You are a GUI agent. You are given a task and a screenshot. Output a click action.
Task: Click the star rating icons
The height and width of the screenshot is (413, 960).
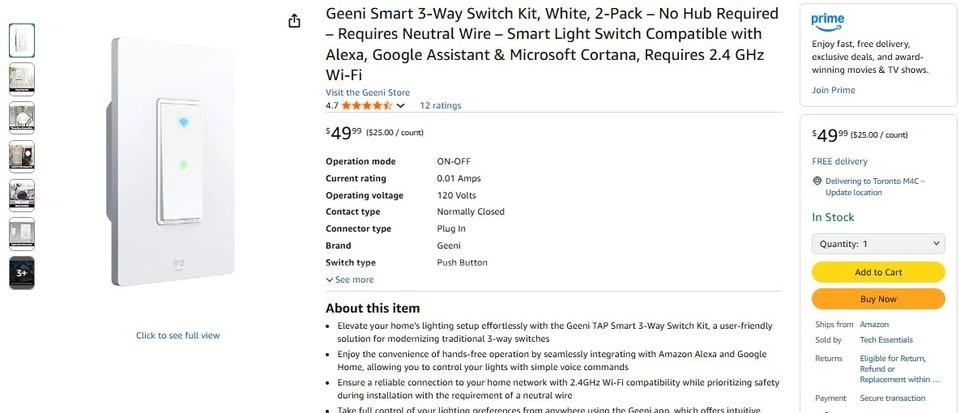click(x=367, y=105)
